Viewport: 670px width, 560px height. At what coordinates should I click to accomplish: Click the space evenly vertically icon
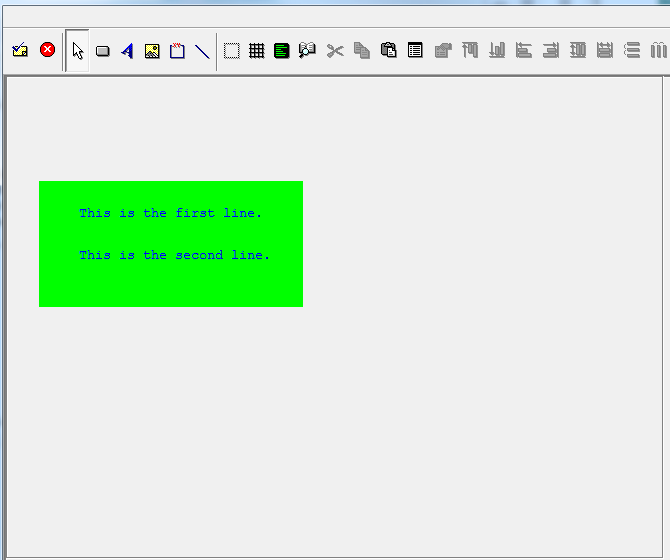click(x=632, y=50)
